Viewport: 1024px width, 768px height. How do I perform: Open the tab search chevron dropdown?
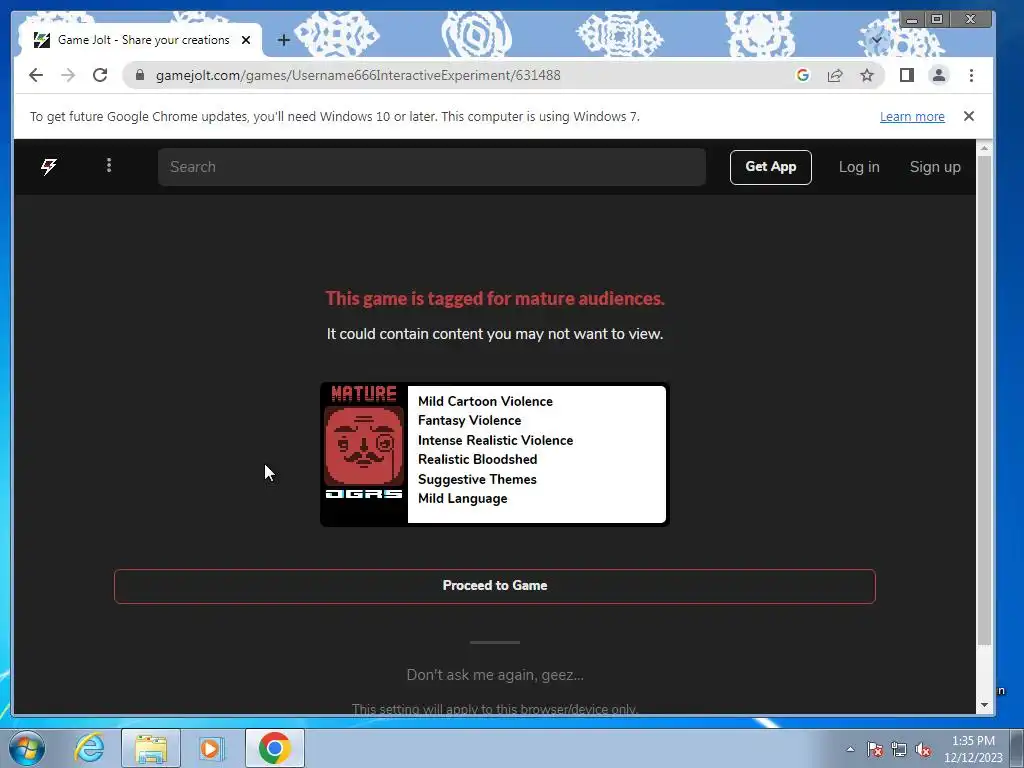[877, 40]
